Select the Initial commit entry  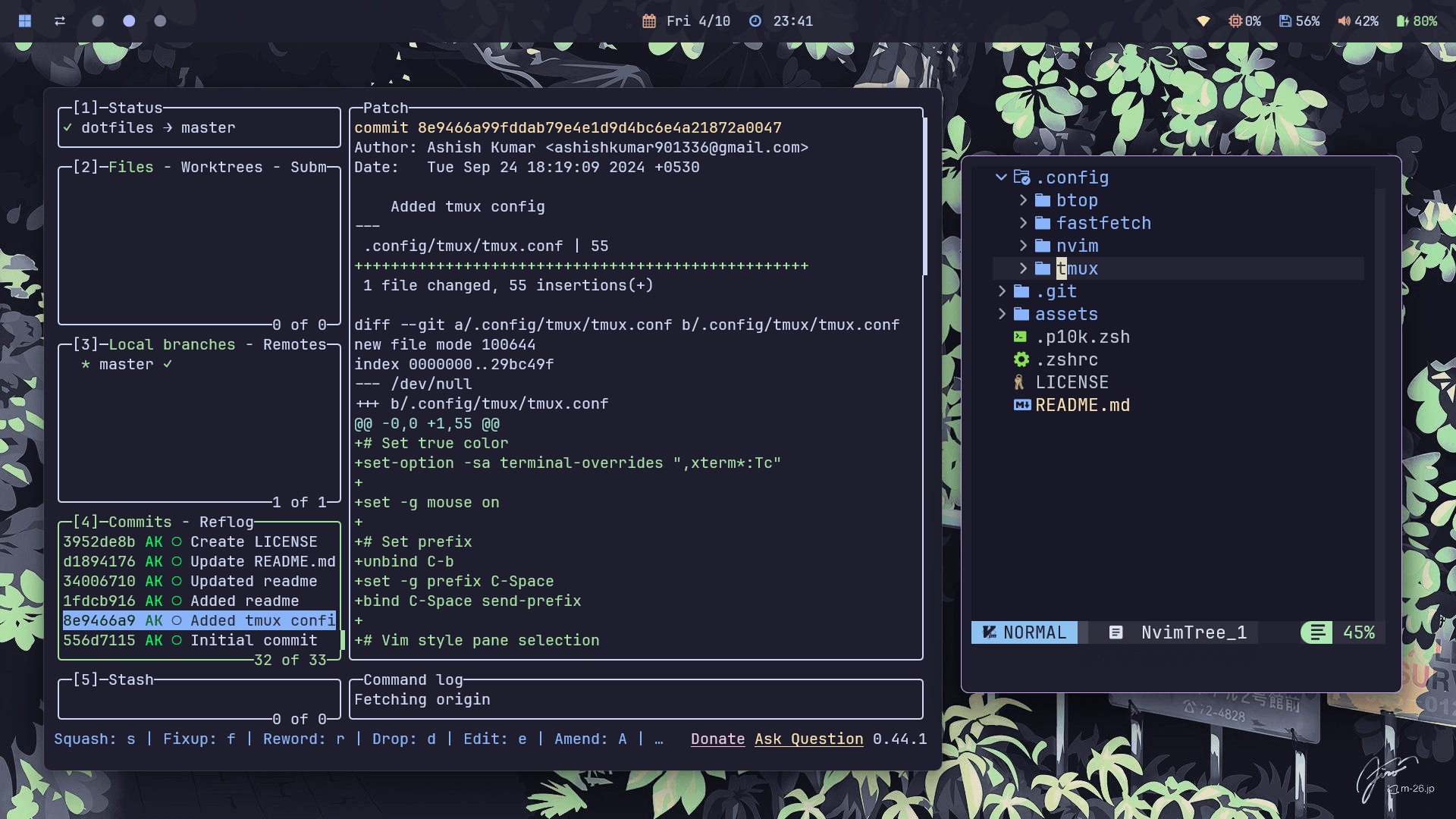click(253, 640)
